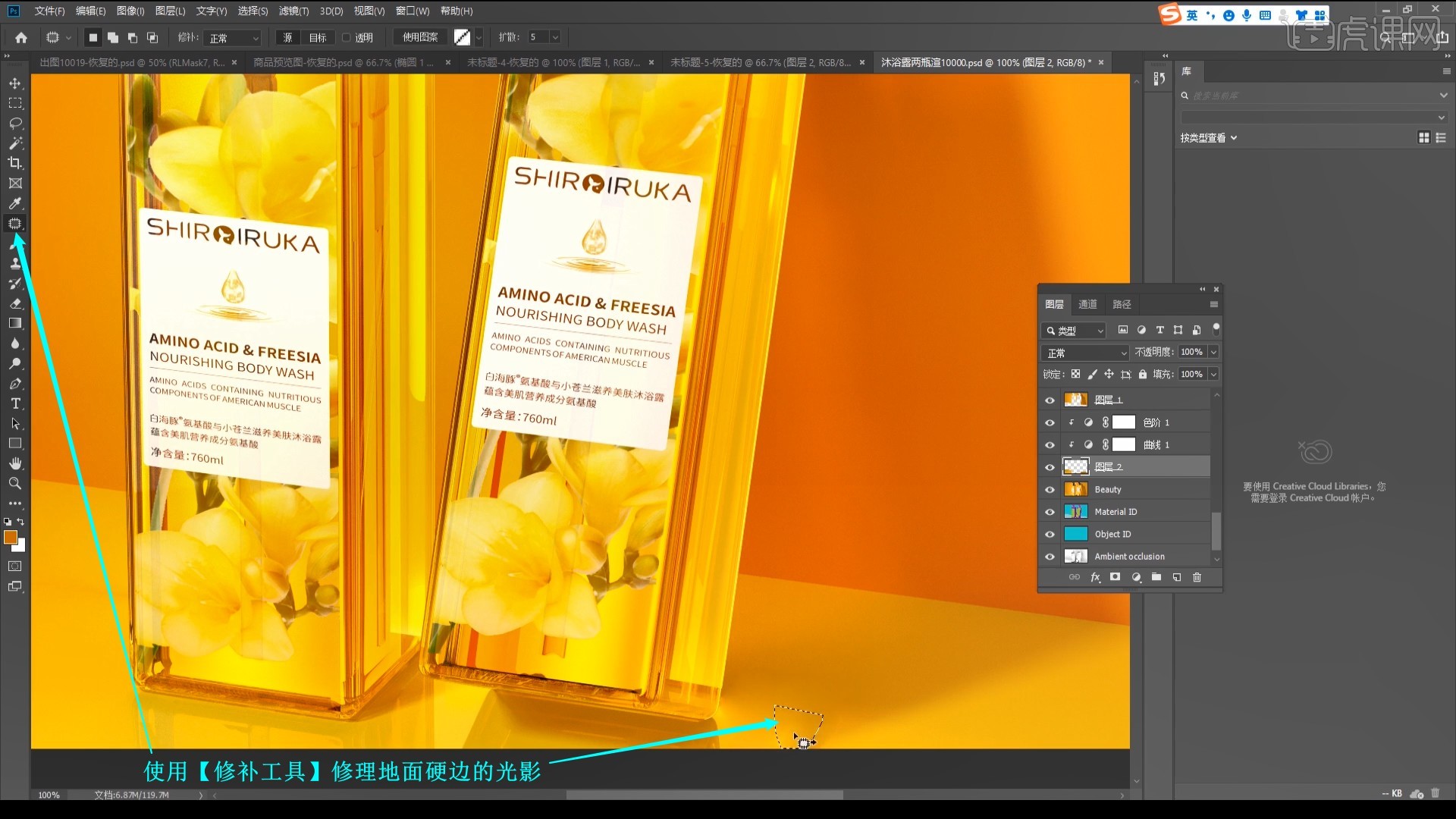
Task: Select the Frame tool
Action: point(15,184)
